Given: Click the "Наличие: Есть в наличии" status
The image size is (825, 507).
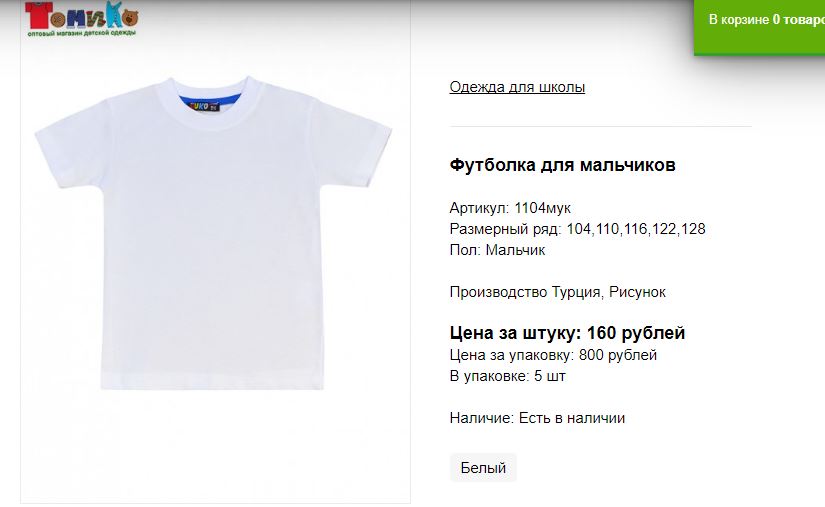Looking at the screenshot, I should [x=537, y=418].
